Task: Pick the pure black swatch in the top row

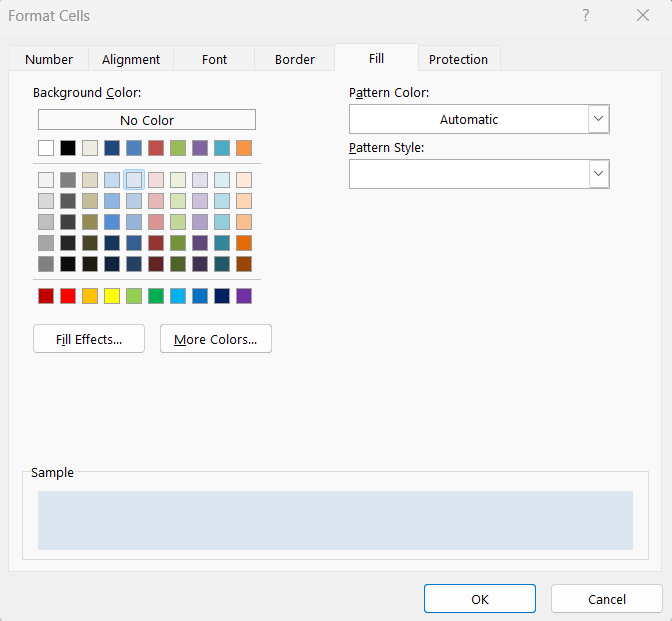Action: tap(68, 148)
